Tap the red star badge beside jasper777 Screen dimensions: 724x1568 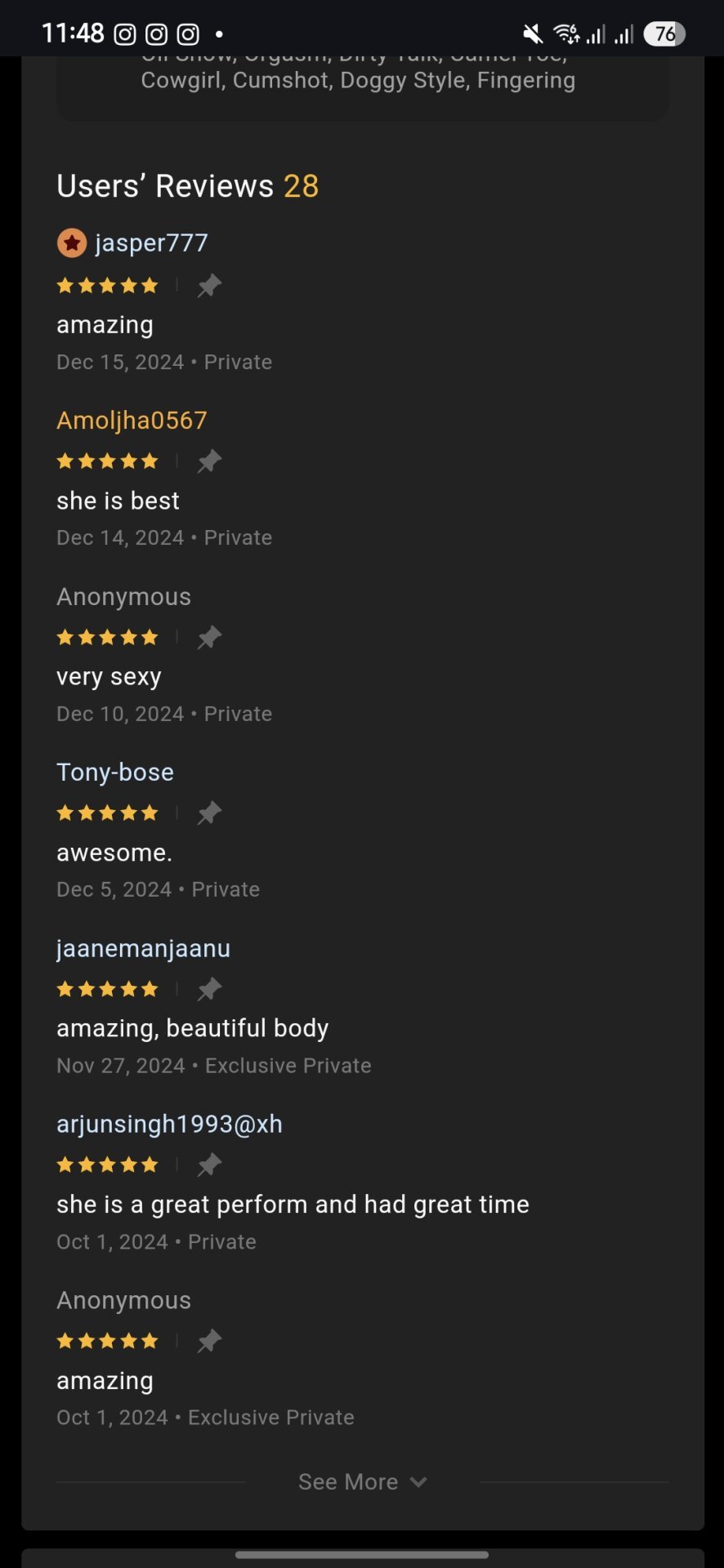click(x=72, y=243)
